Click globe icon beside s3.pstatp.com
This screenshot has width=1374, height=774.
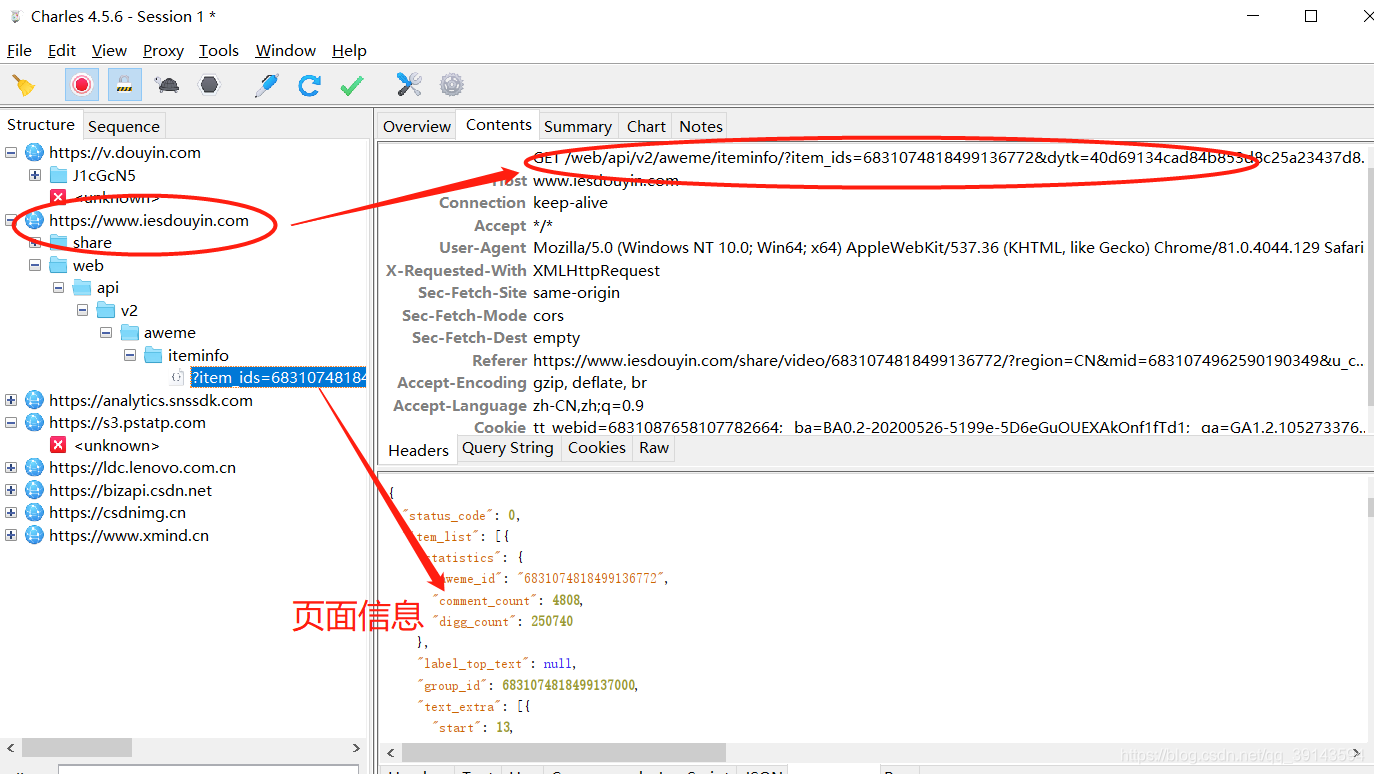pos(35,423)
